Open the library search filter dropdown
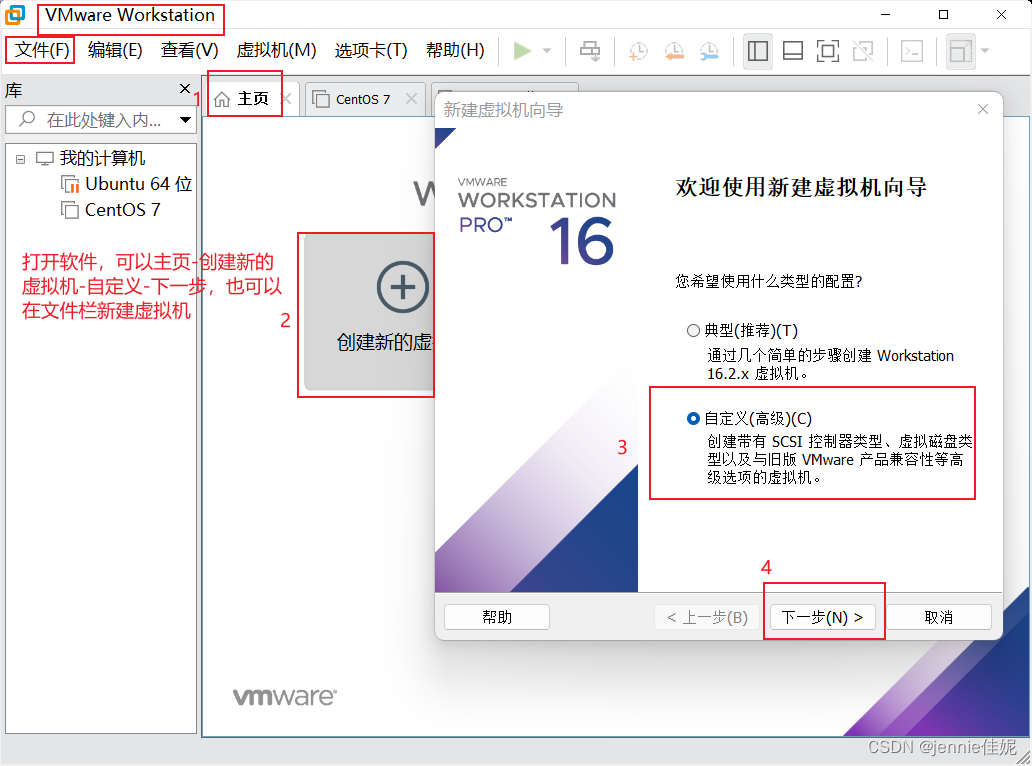1032x766 pixels. [x=185, y=119]
